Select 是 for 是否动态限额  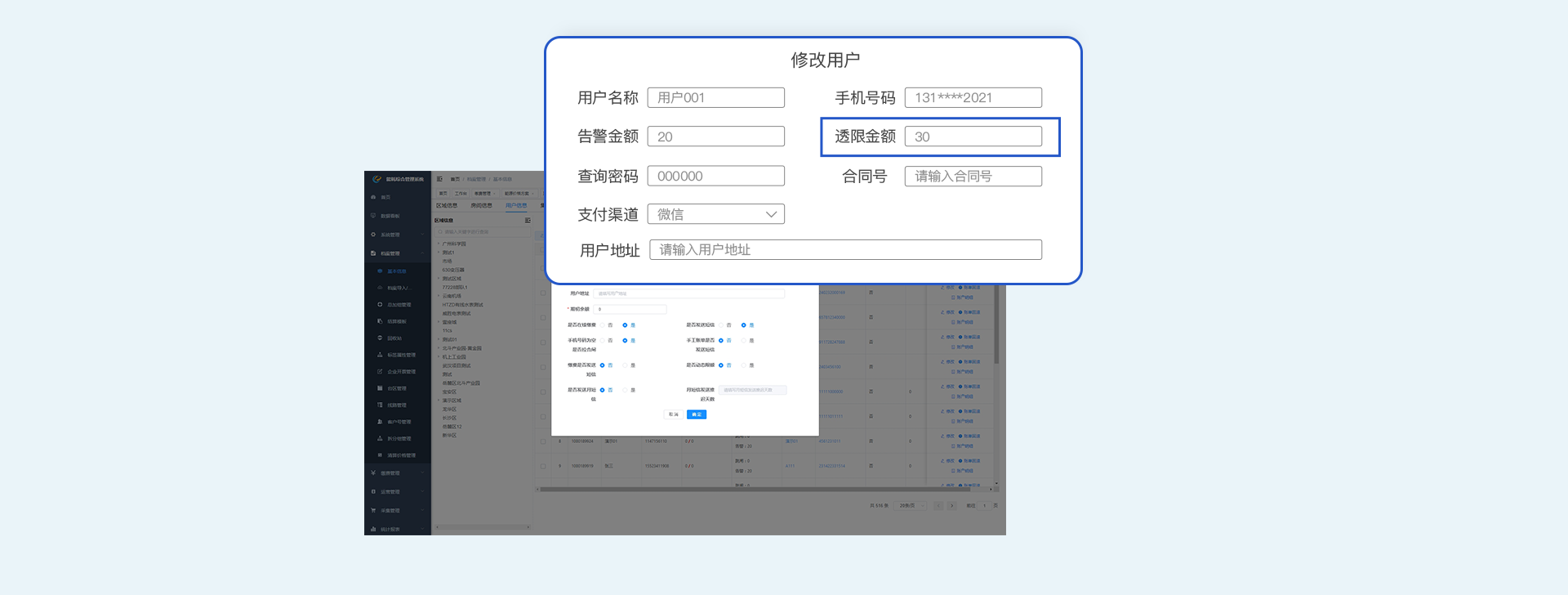click(744, 365)
